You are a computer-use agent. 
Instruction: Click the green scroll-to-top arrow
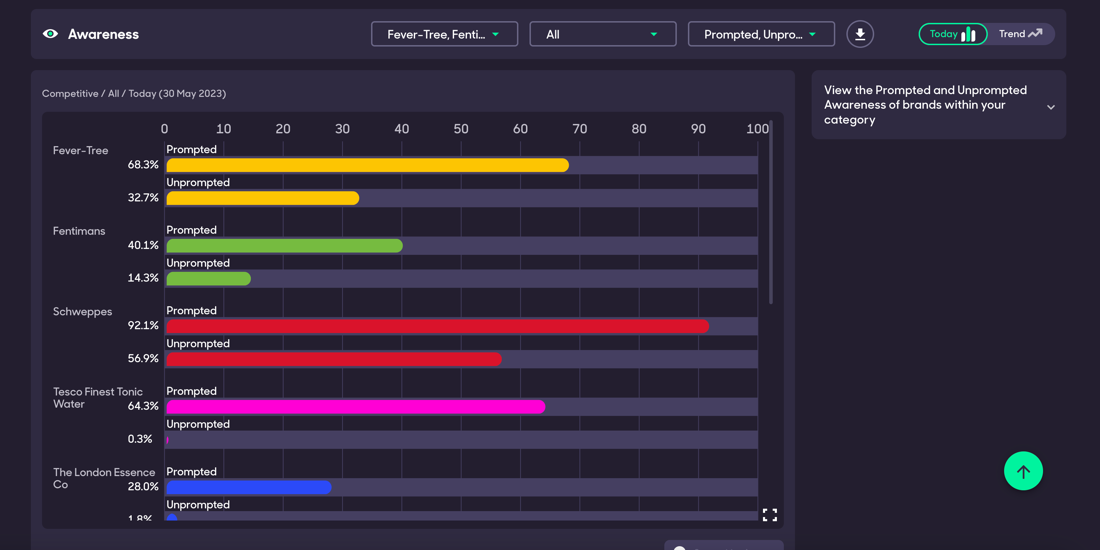(1023, 471)
